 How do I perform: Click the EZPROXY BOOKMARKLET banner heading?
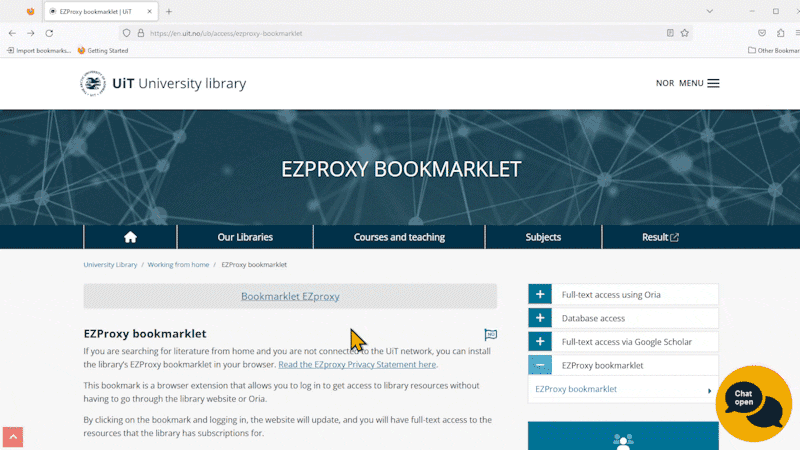click(401, 169)
